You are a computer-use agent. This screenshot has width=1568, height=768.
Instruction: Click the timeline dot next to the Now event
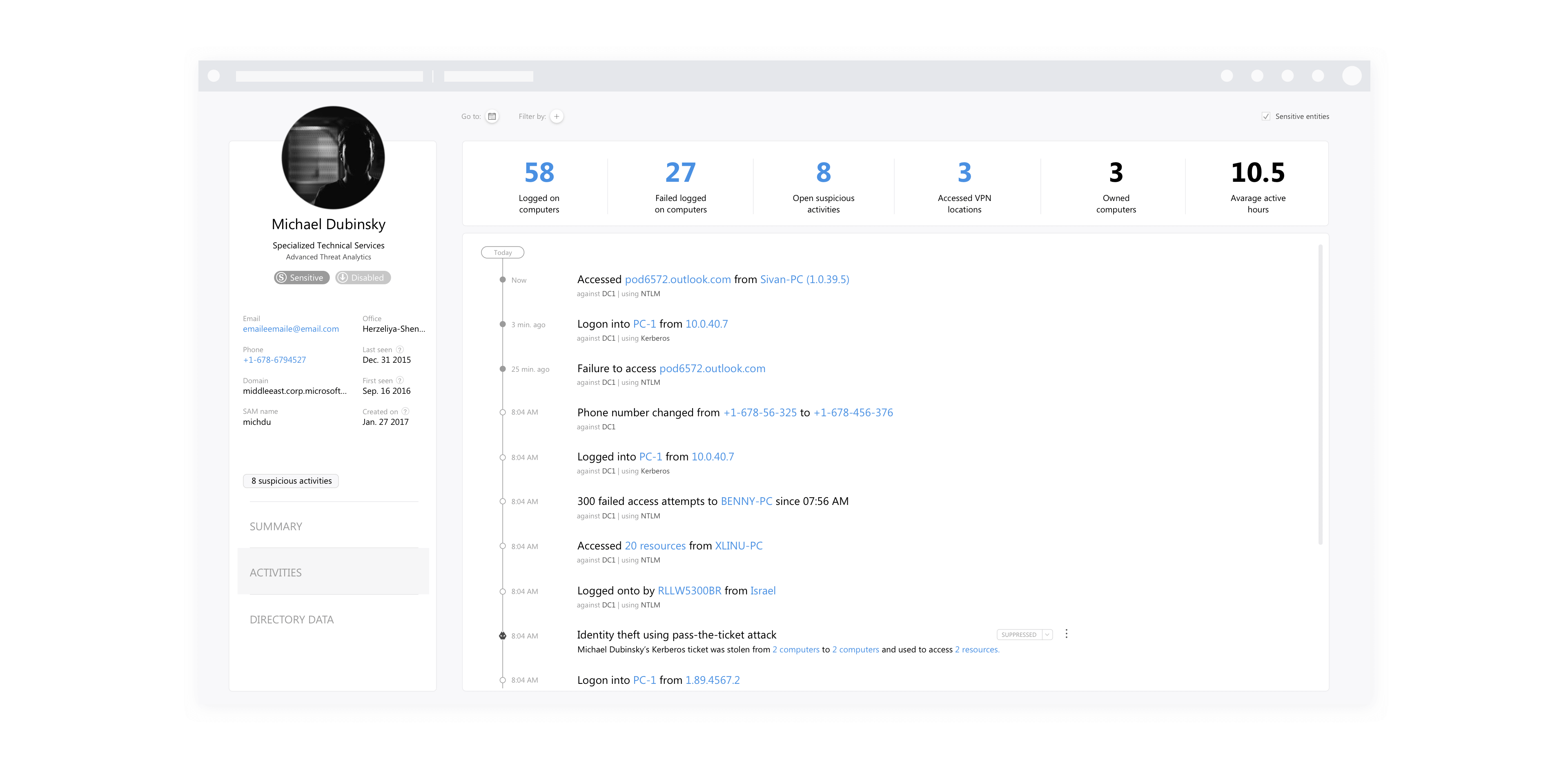pyautogui.click(x=502, y=281)
